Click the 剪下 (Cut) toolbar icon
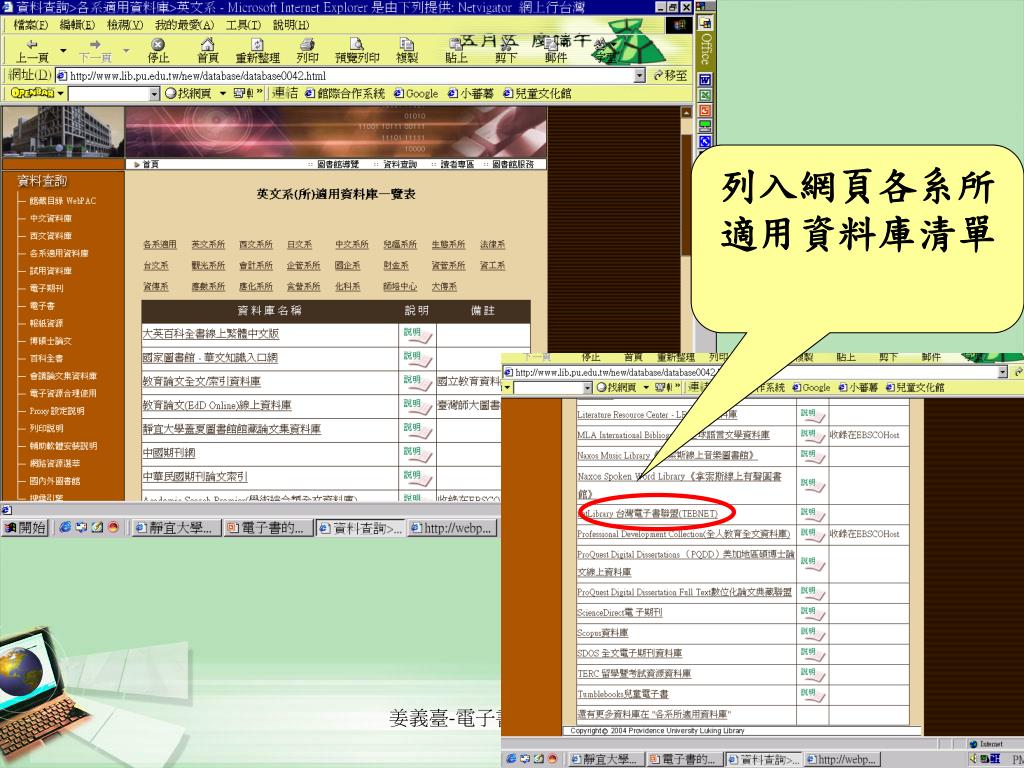This screenshot has width=1024, height=768. [x=505, y=50]
